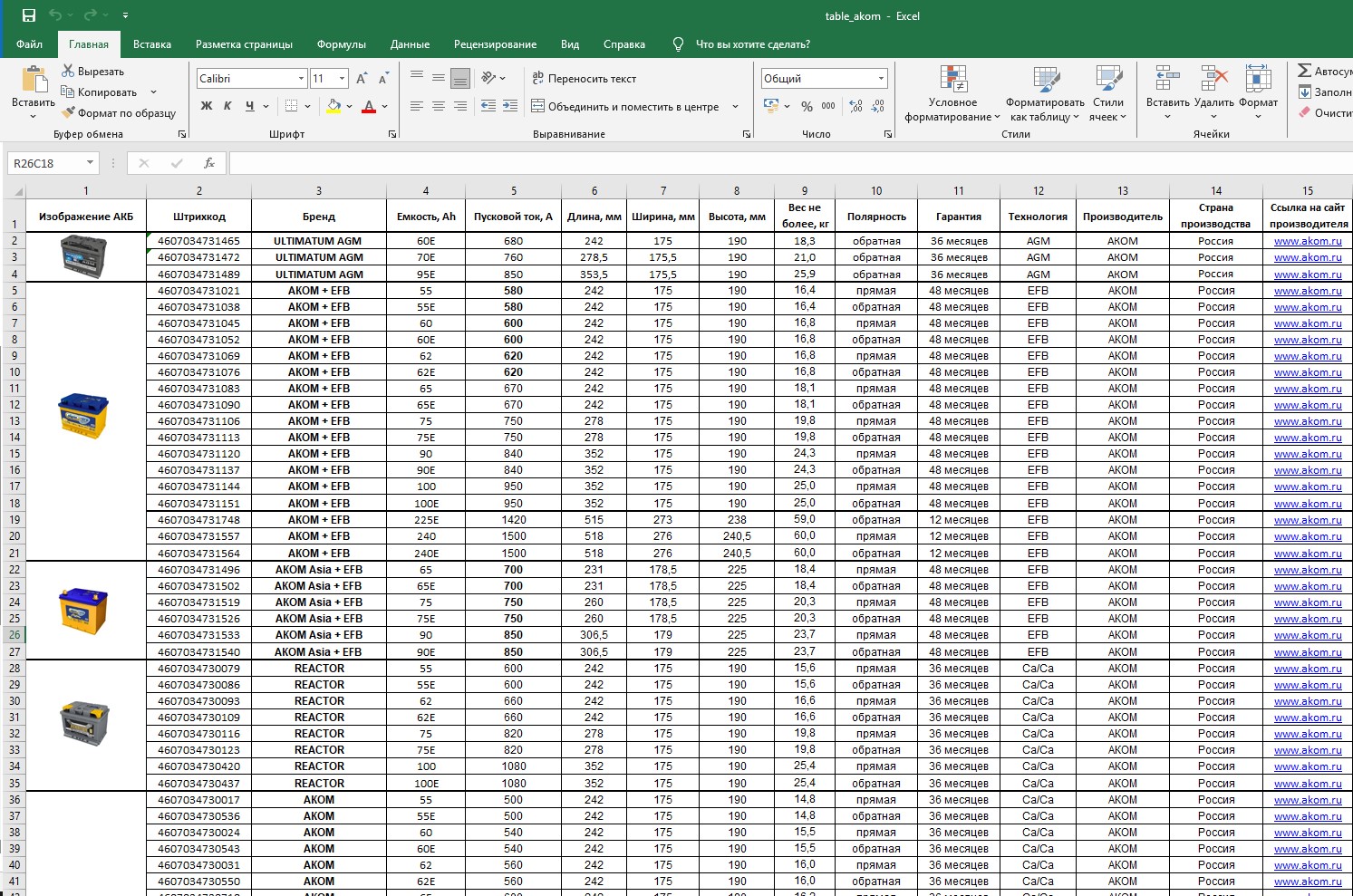Toggle bold formatting (Ж)
Image resolution: width=1353 pixels, height=896 pixels.
[x=207, y=106]
